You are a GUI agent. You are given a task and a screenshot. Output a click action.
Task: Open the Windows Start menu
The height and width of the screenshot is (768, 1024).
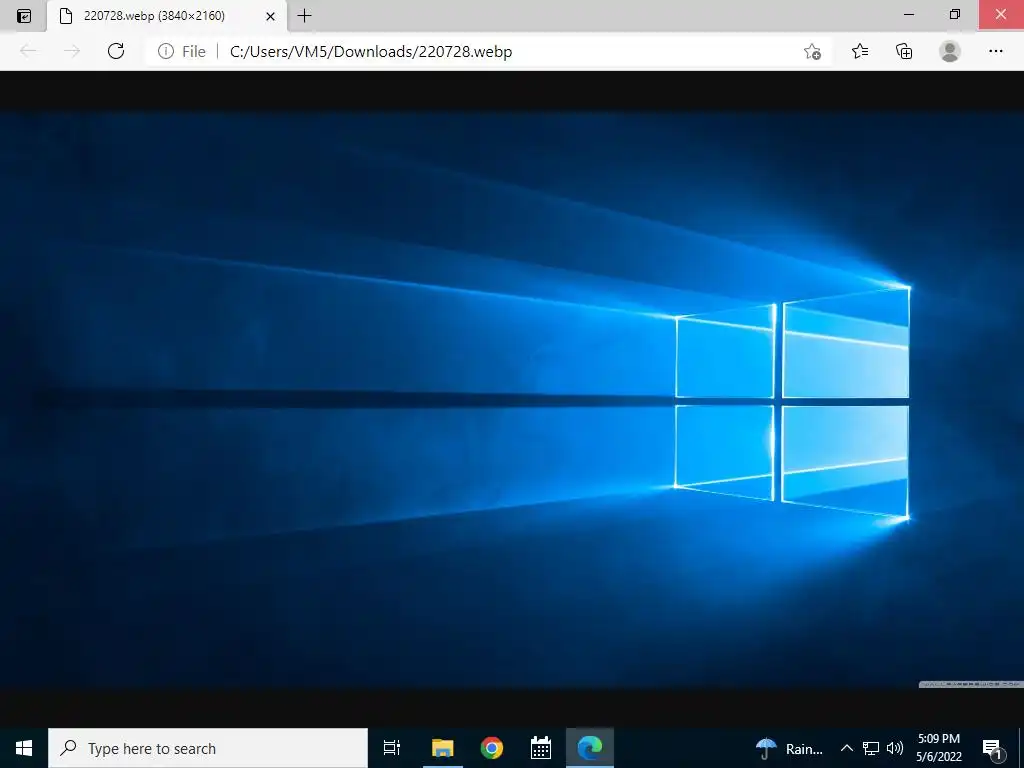[24, 748]
